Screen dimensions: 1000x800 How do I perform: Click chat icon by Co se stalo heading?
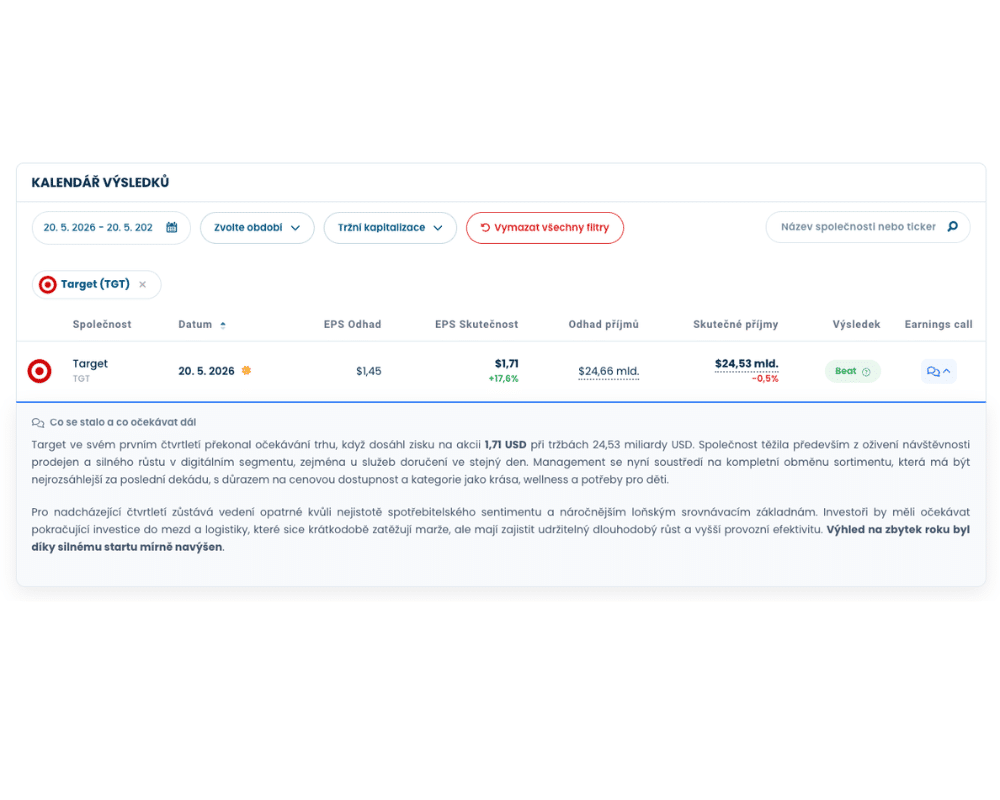tap(38, 422)
